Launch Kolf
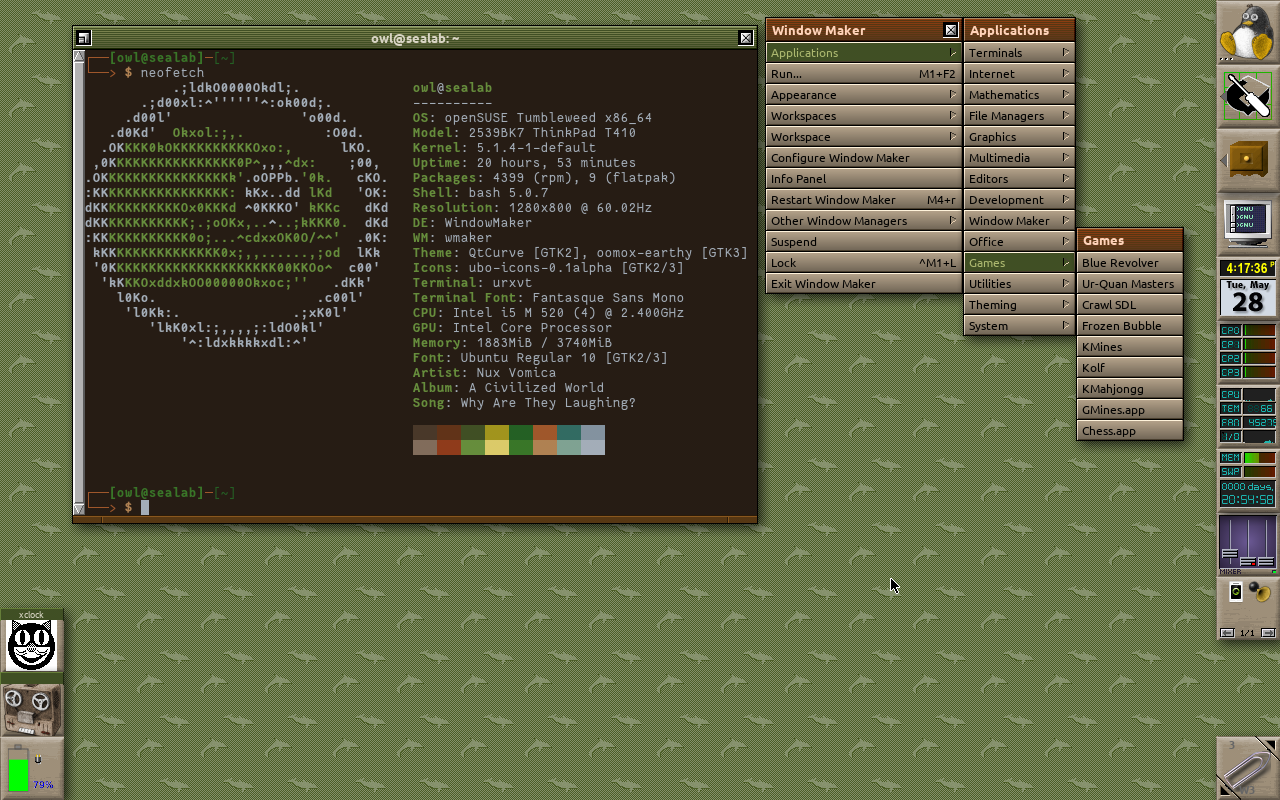The width and height of the screenshot is (1280, 800). pos(1130,367)
